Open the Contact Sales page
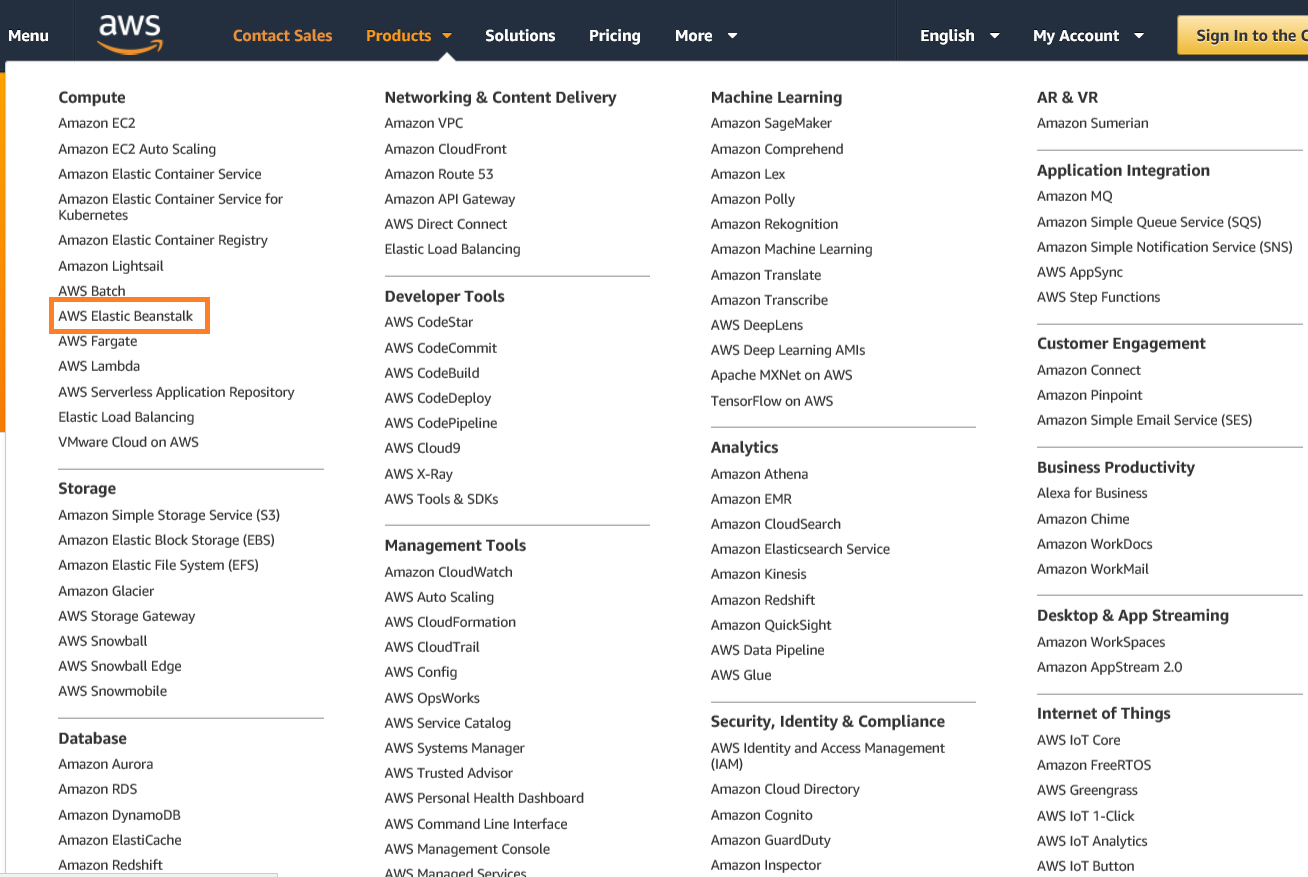The width and height of the screenshot is (1308, 877). pyautogui.click(x=283, y=34)
